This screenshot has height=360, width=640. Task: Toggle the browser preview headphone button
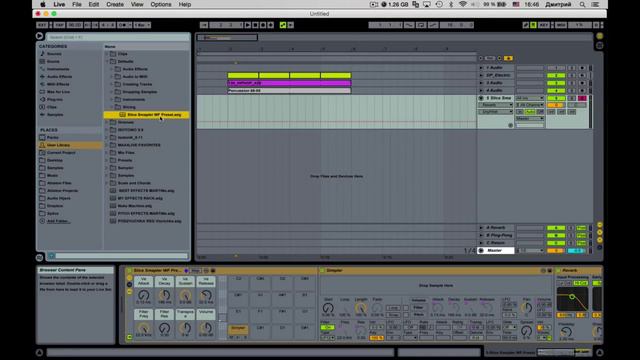coord(51,256)
